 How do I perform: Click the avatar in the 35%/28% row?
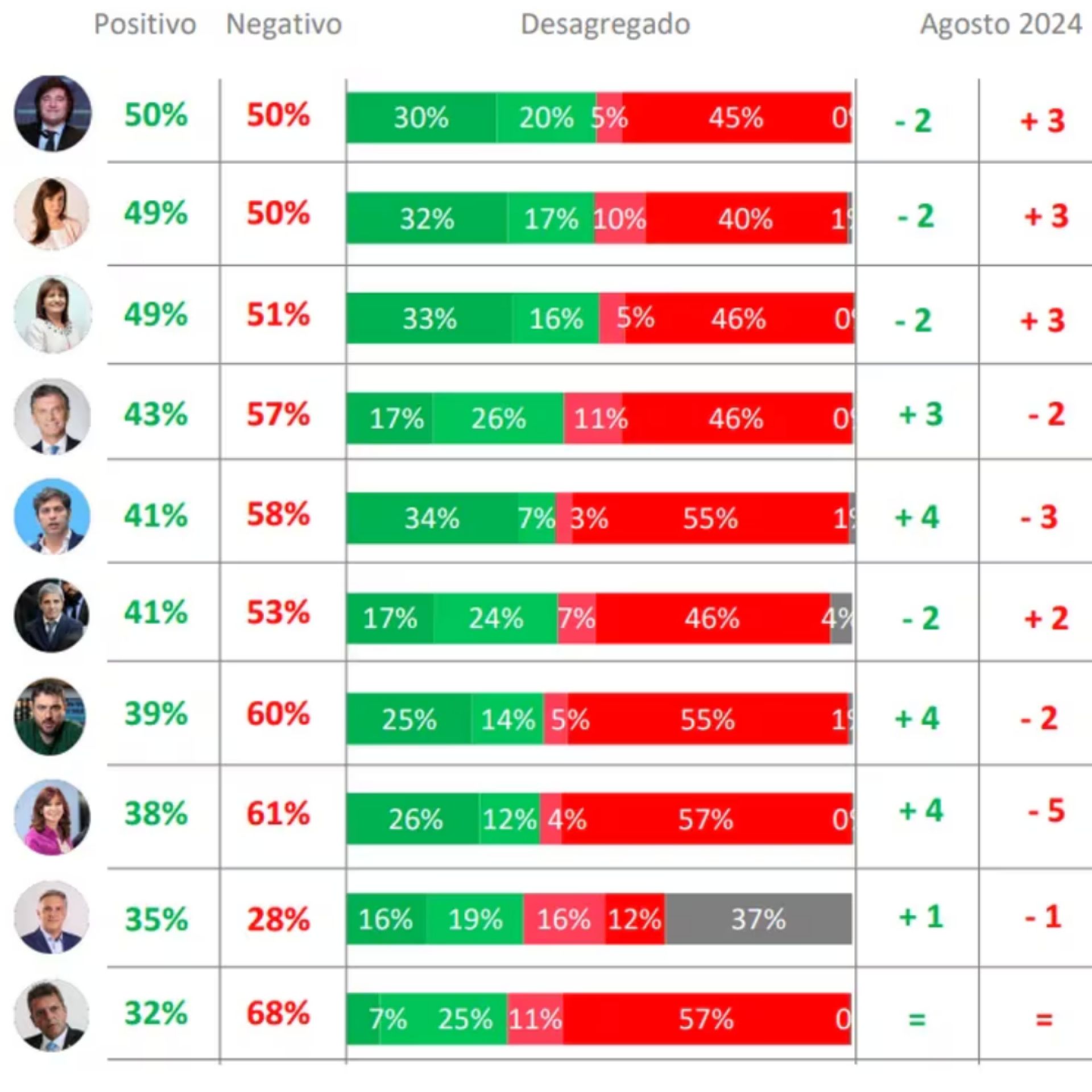[52, 917]
